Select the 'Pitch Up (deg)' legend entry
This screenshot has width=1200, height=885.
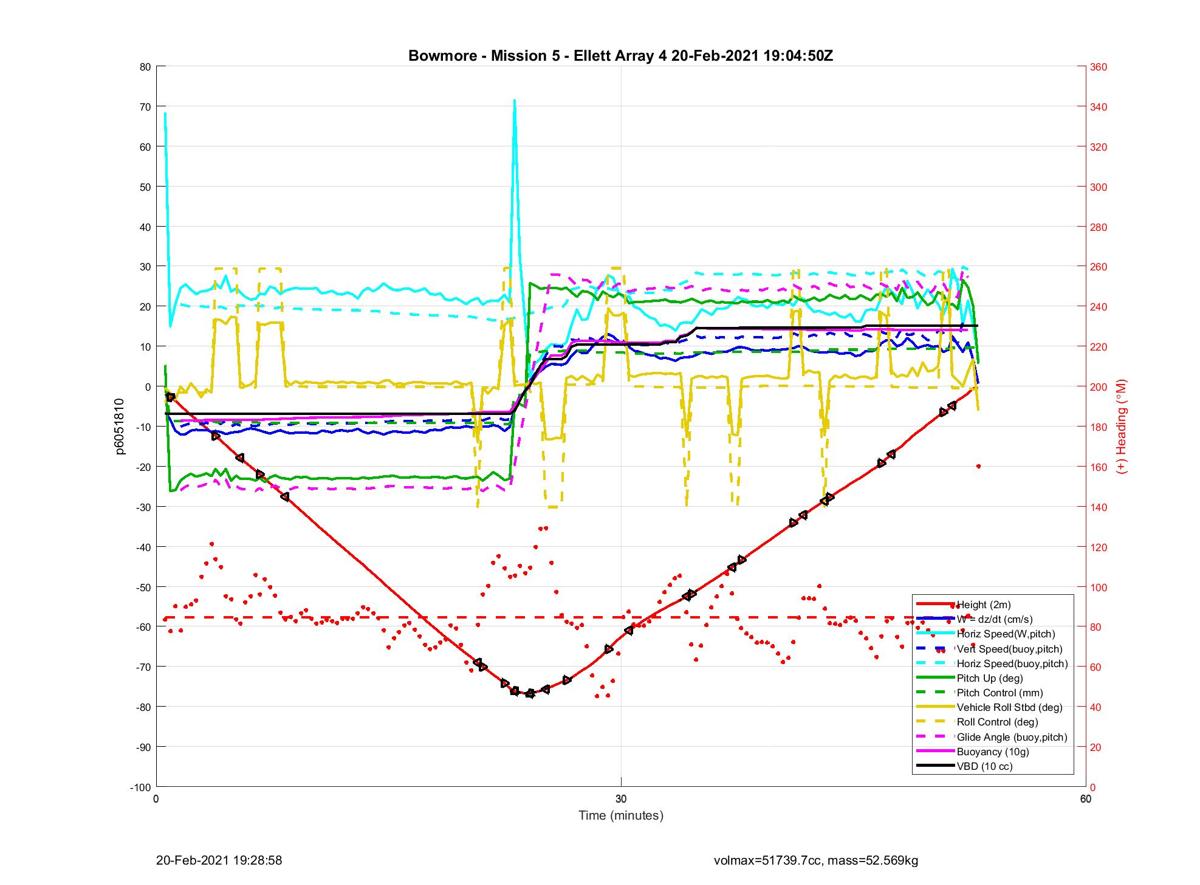pos(992,678)
